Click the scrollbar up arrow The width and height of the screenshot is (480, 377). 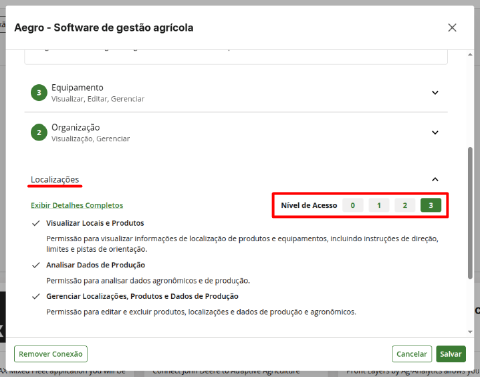pyautogui.click(x=470, y=55)
